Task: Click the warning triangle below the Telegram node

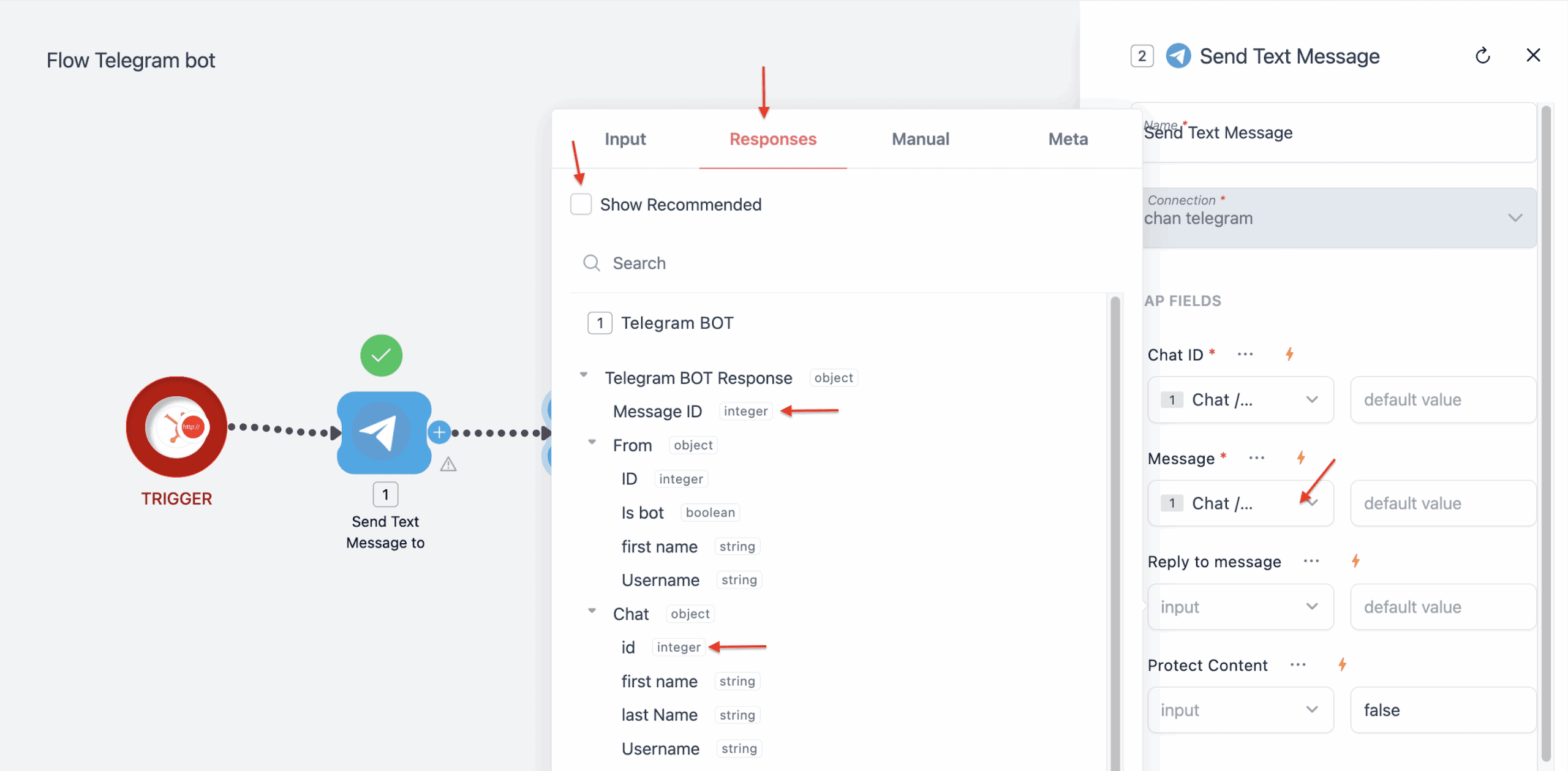Action: point(448,464)
